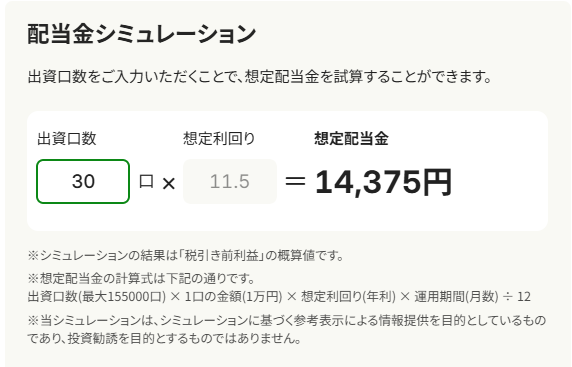The width and height of the screenshot is (572, 367).
Task: Click the note 想定配当金の計算式は下記の通りです
Action: 141,279
